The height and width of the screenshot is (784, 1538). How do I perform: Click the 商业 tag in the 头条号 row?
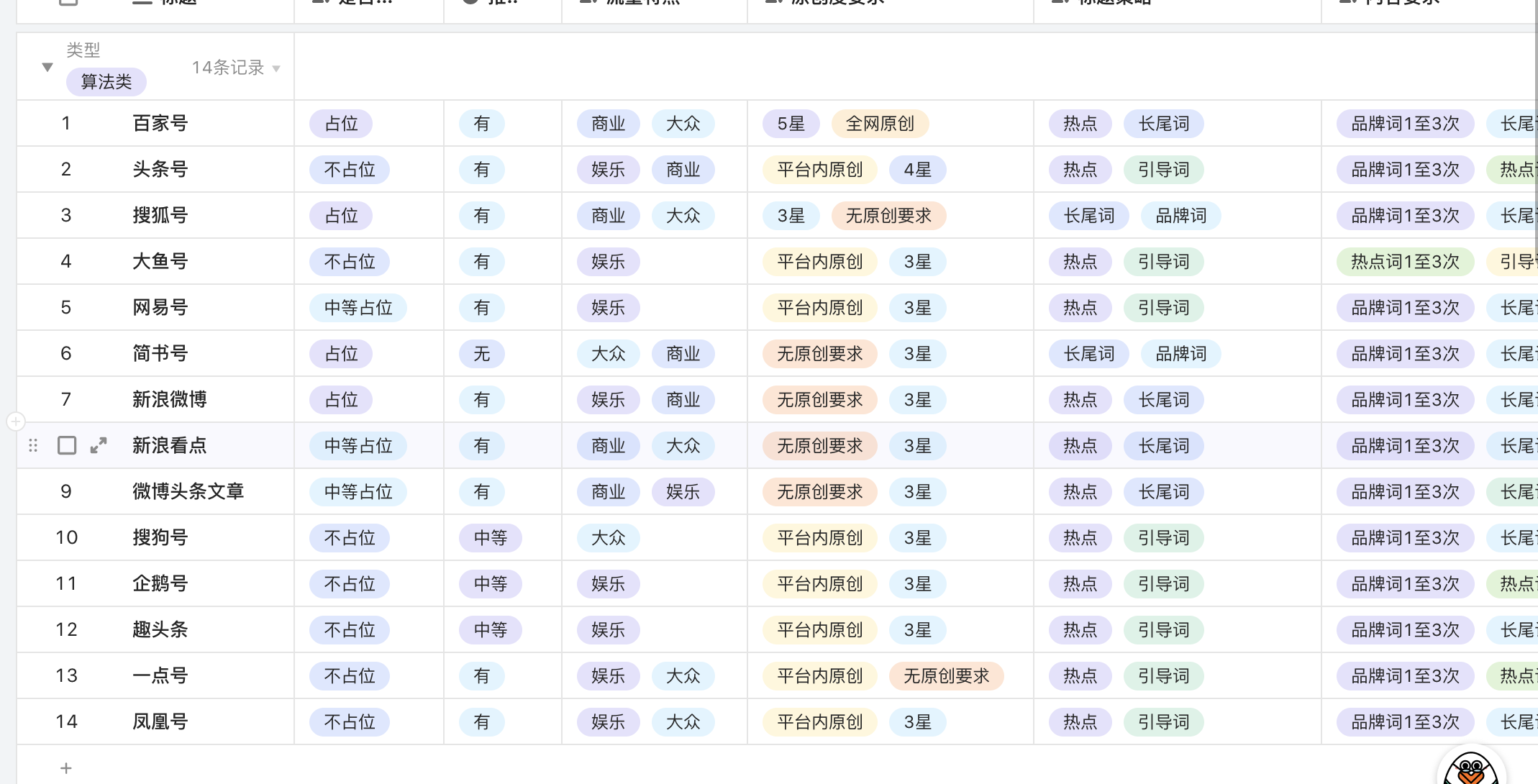coord(683,170)
